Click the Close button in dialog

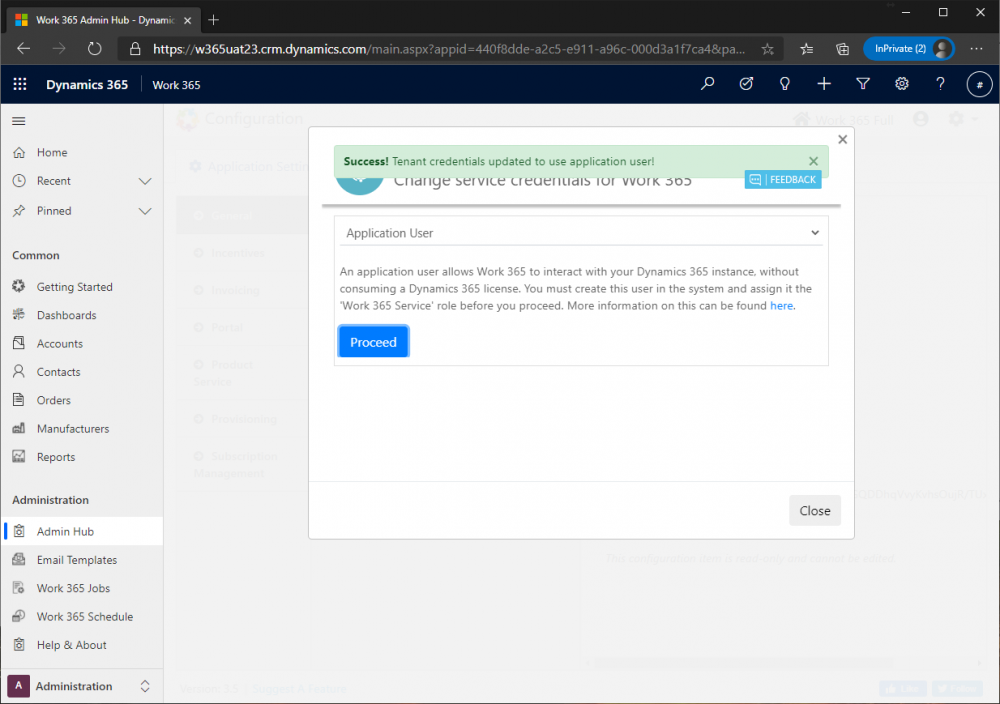tap(814, 511)
